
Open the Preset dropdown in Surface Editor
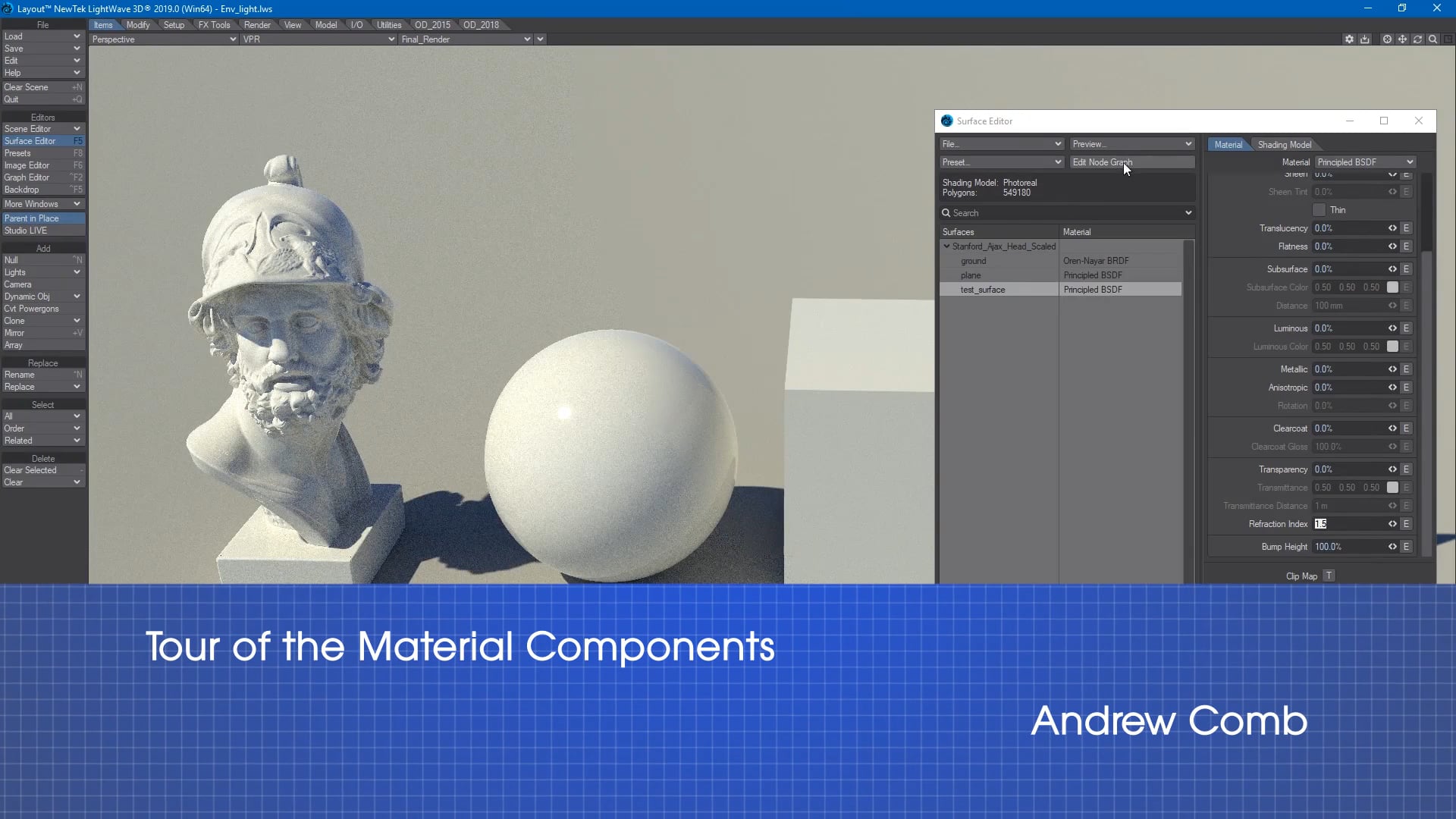pos(1002,162)
